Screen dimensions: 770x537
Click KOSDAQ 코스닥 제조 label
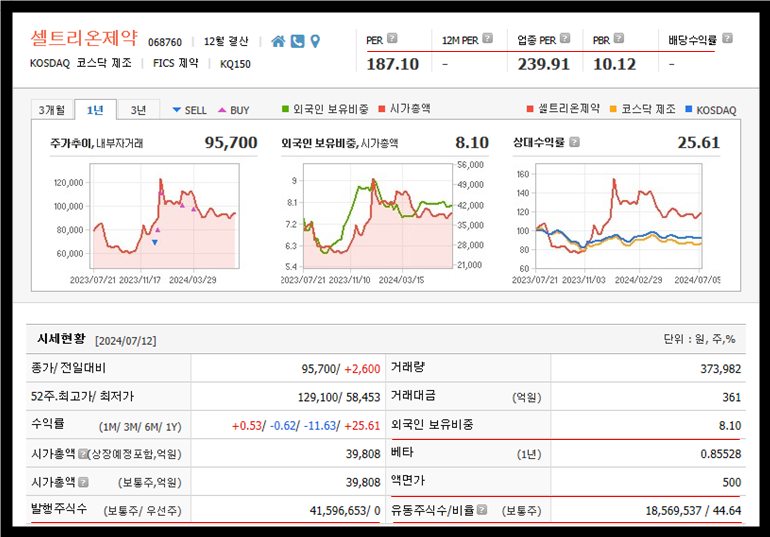point(81,63)
